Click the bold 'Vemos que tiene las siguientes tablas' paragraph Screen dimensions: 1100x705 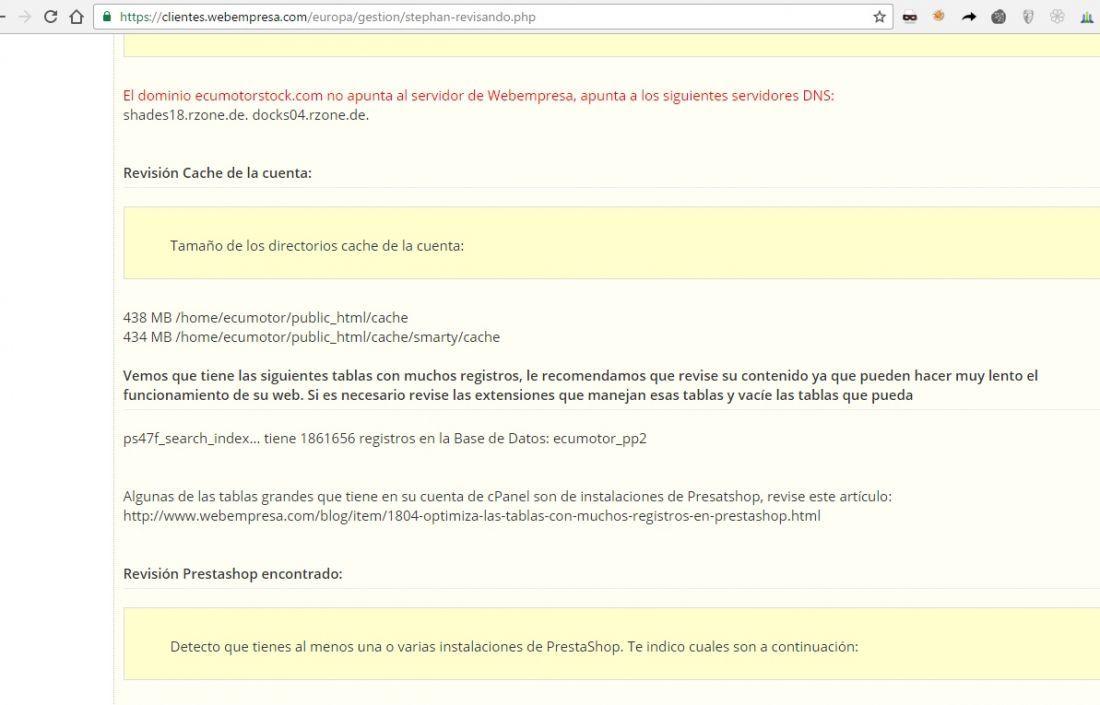(580, 385)
